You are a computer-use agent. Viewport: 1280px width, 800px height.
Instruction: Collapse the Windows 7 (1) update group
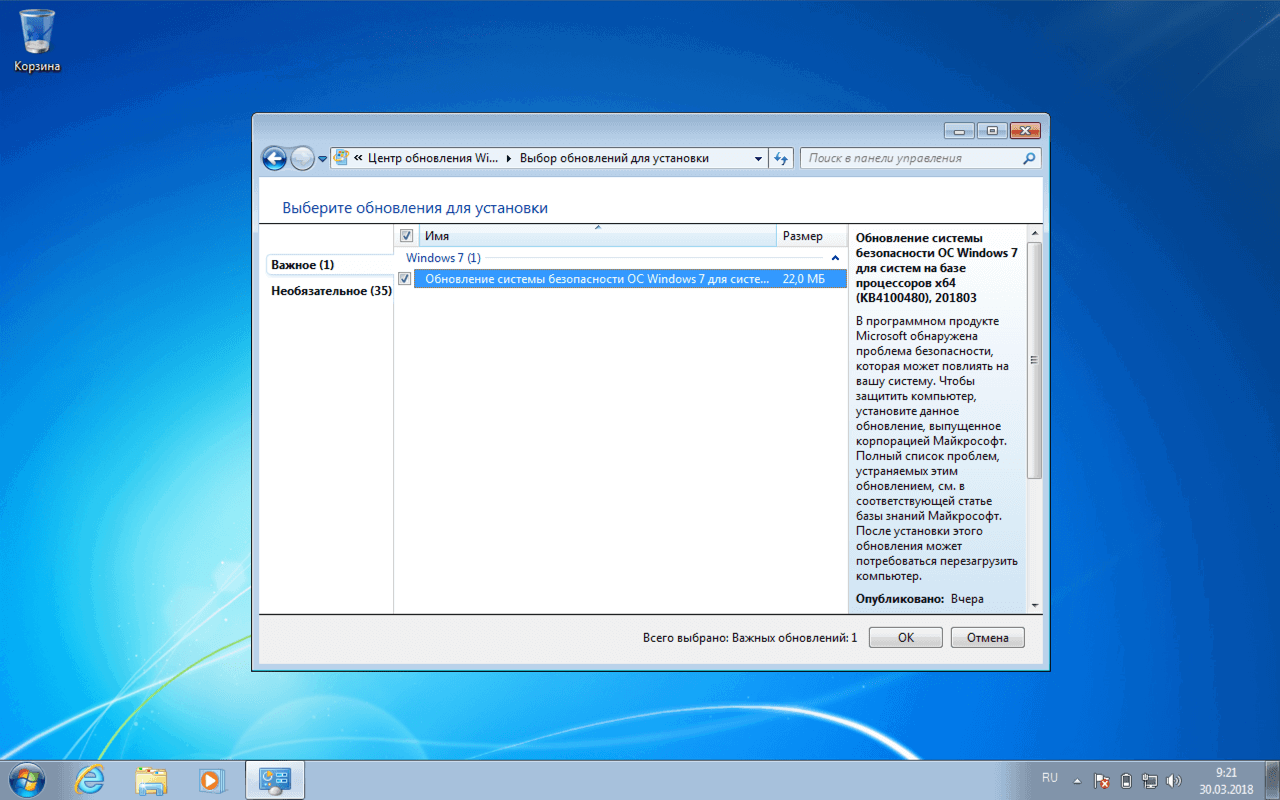(x=835, y=257)
